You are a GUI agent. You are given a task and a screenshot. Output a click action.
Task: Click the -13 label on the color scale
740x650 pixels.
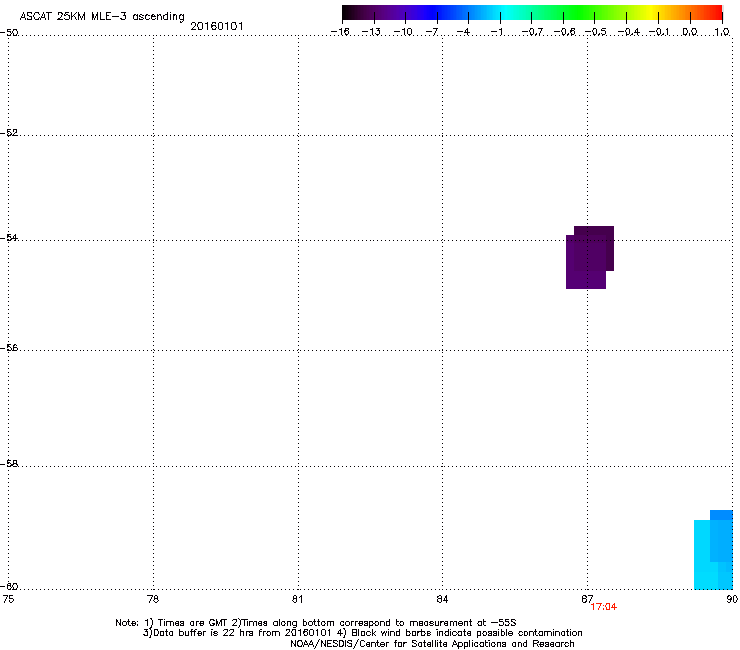pyautogui.click(x=371, y=32)
